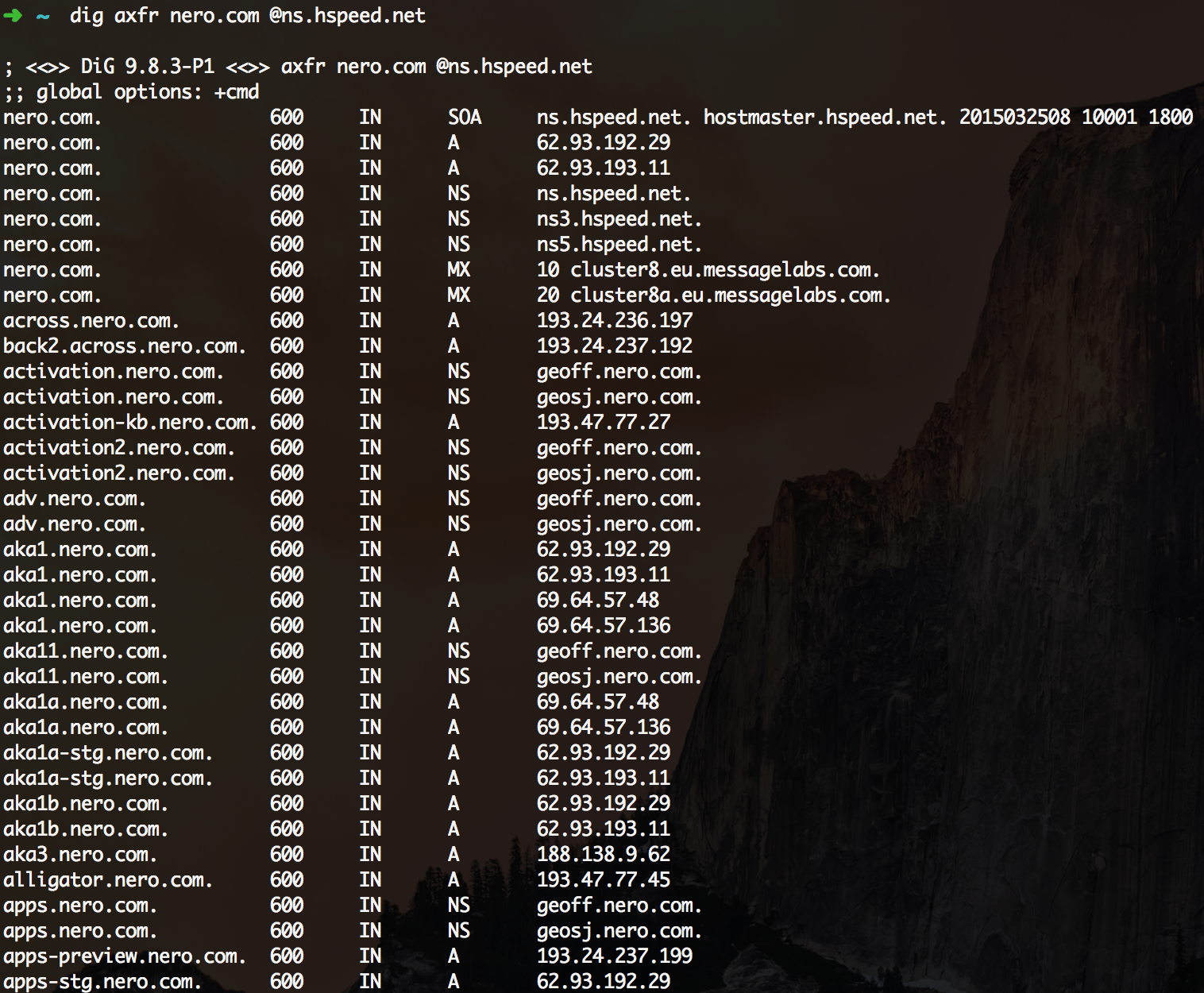This screenshot has height=993, width=1204.
Task: Click 'geoff.nero.com.' in the apps.nero.com row
Action: [619, 906]
